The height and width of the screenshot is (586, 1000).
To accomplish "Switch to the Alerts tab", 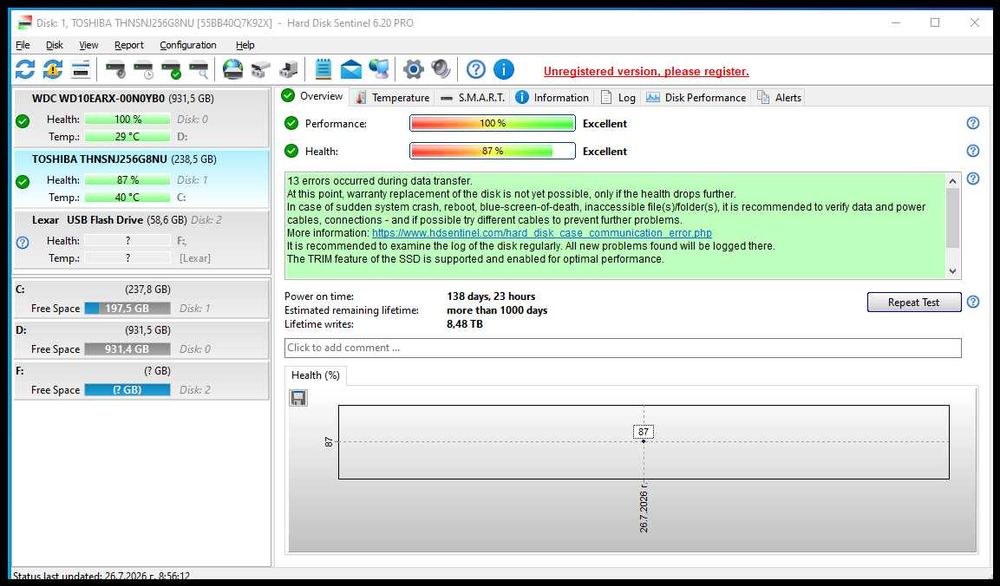I will click(779, 98).
